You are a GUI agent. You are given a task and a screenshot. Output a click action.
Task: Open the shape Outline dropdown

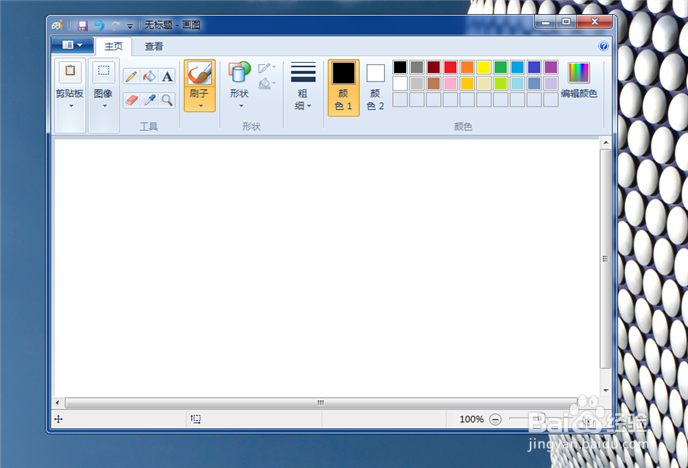point(267,68)
